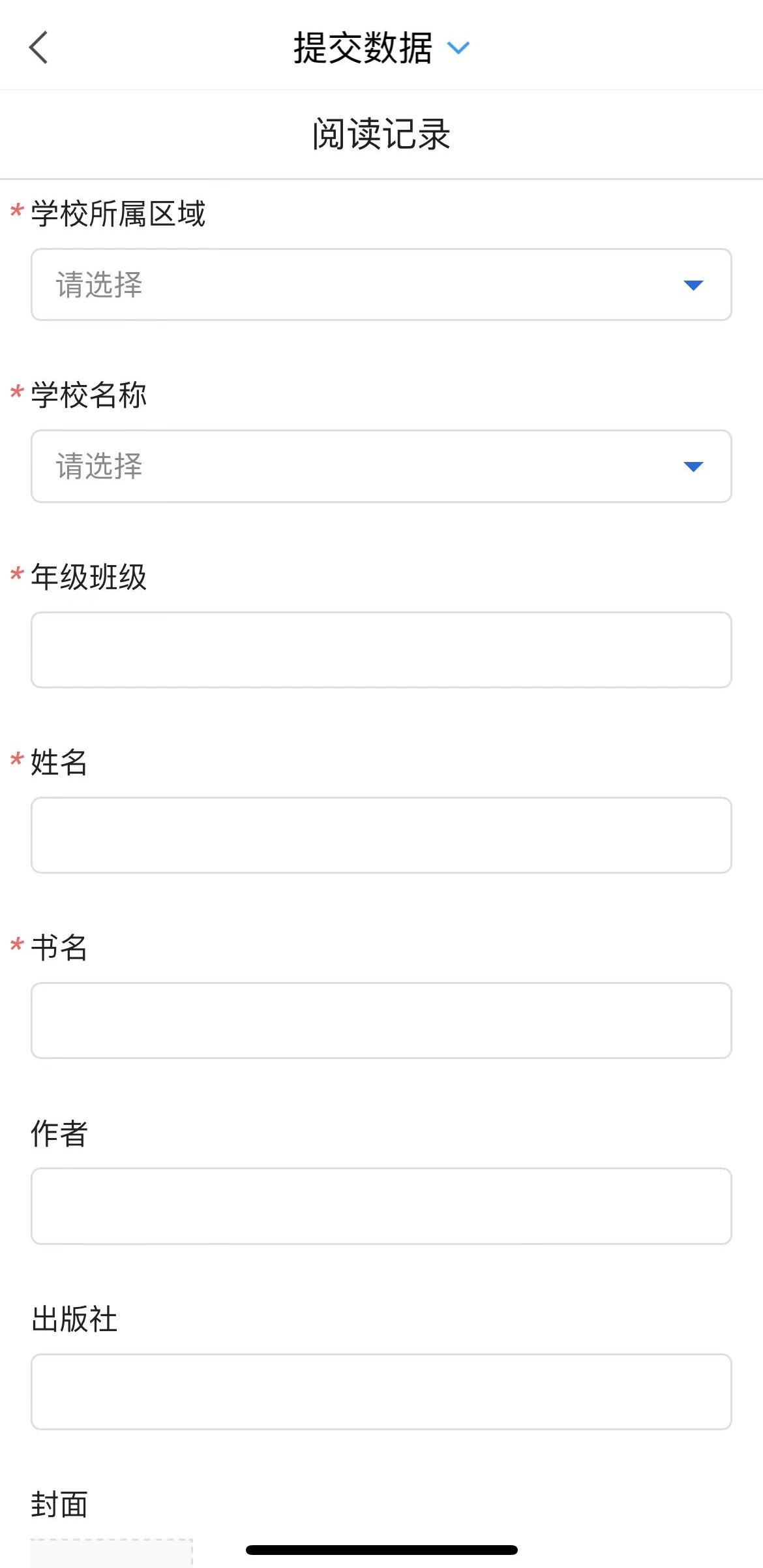
Task: Focus the 年级班级 text input box
Action: point(381,650)
